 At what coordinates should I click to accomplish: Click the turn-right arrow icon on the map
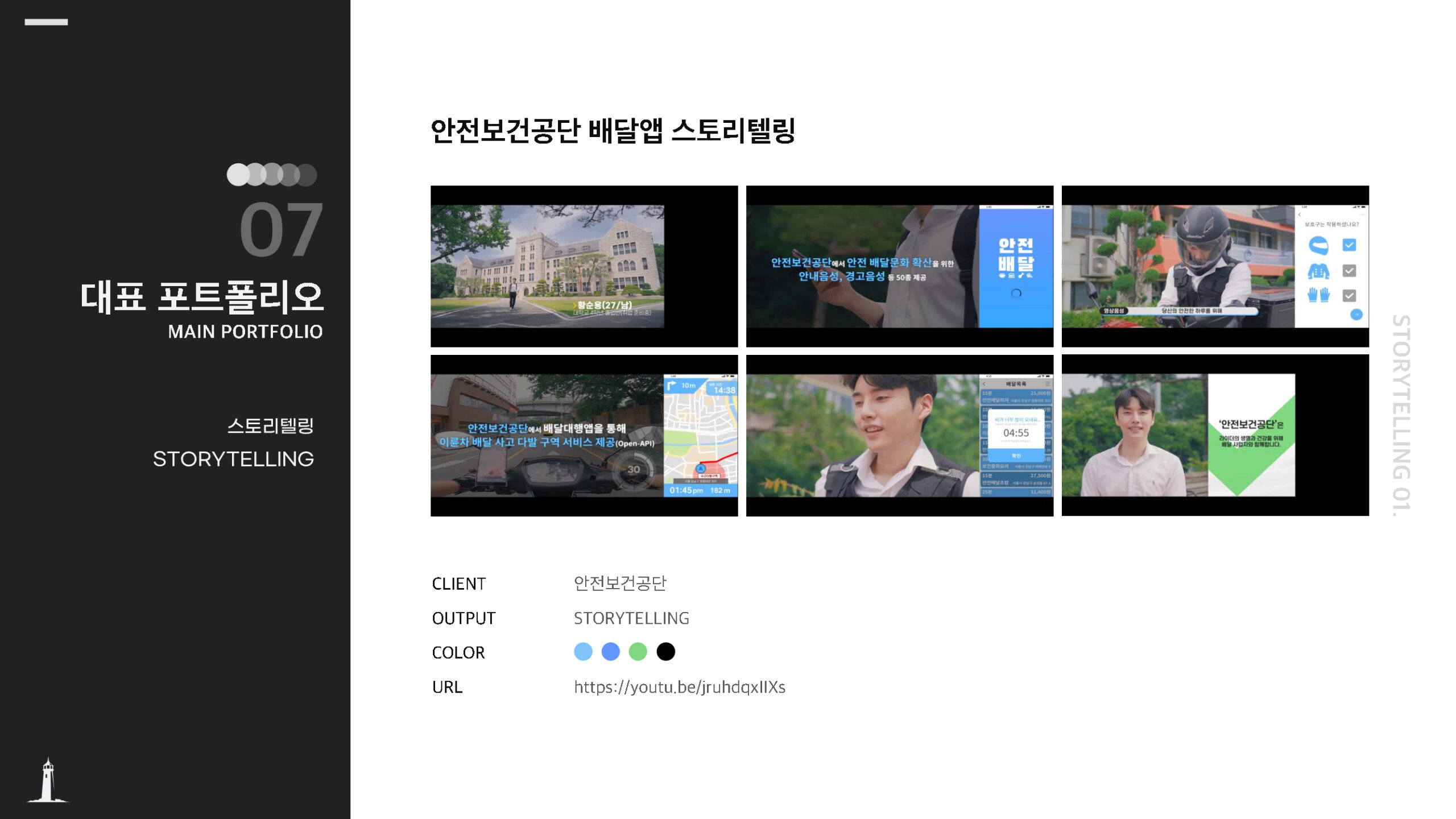pyautogui.click(x=672, y=386)
